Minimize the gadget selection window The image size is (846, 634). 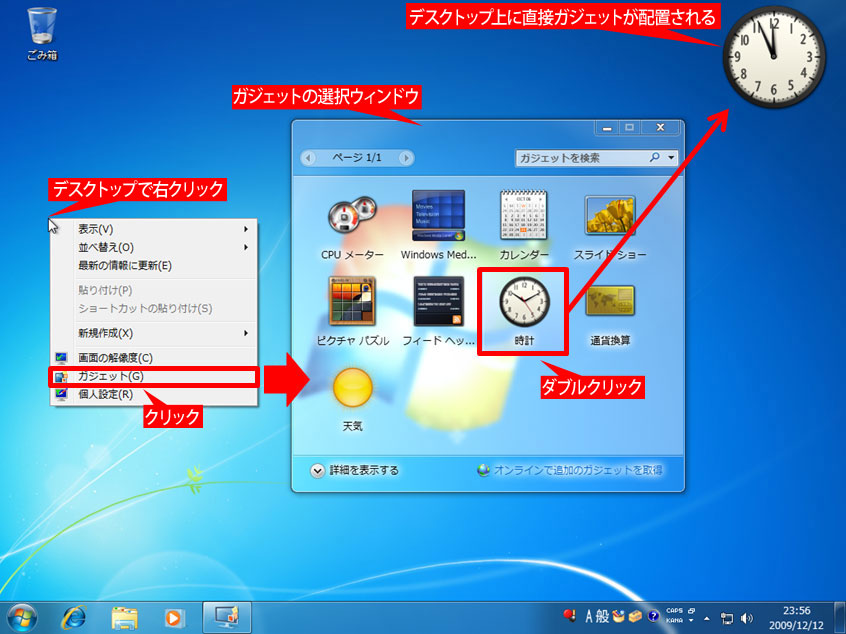pyautogui.click(x=607, y=128)
